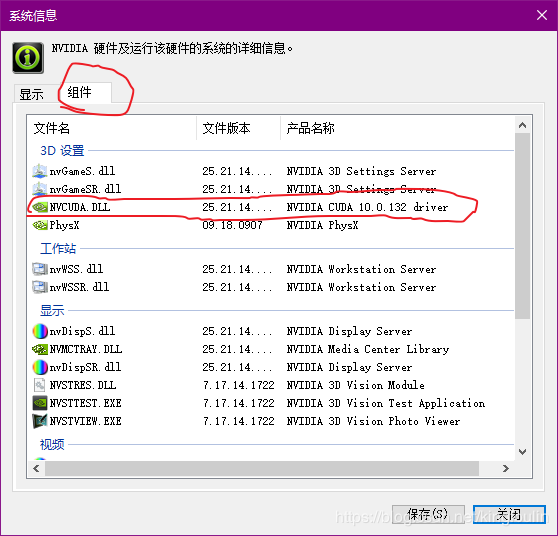Click 'NVIDIA 3D Vision Test Application' text
The height and width of the screenshot is (536, 558).
coord(386,403)
